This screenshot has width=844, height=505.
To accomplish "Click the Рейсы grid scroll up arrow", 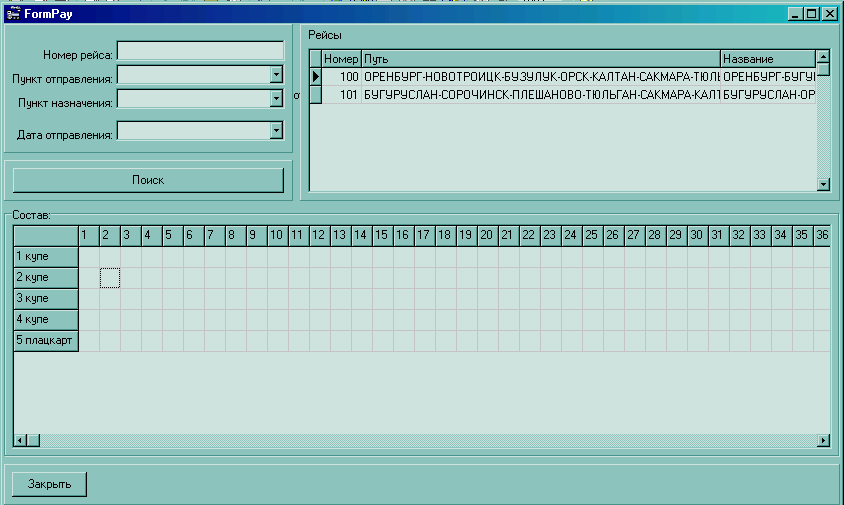I will pos(823,57).
